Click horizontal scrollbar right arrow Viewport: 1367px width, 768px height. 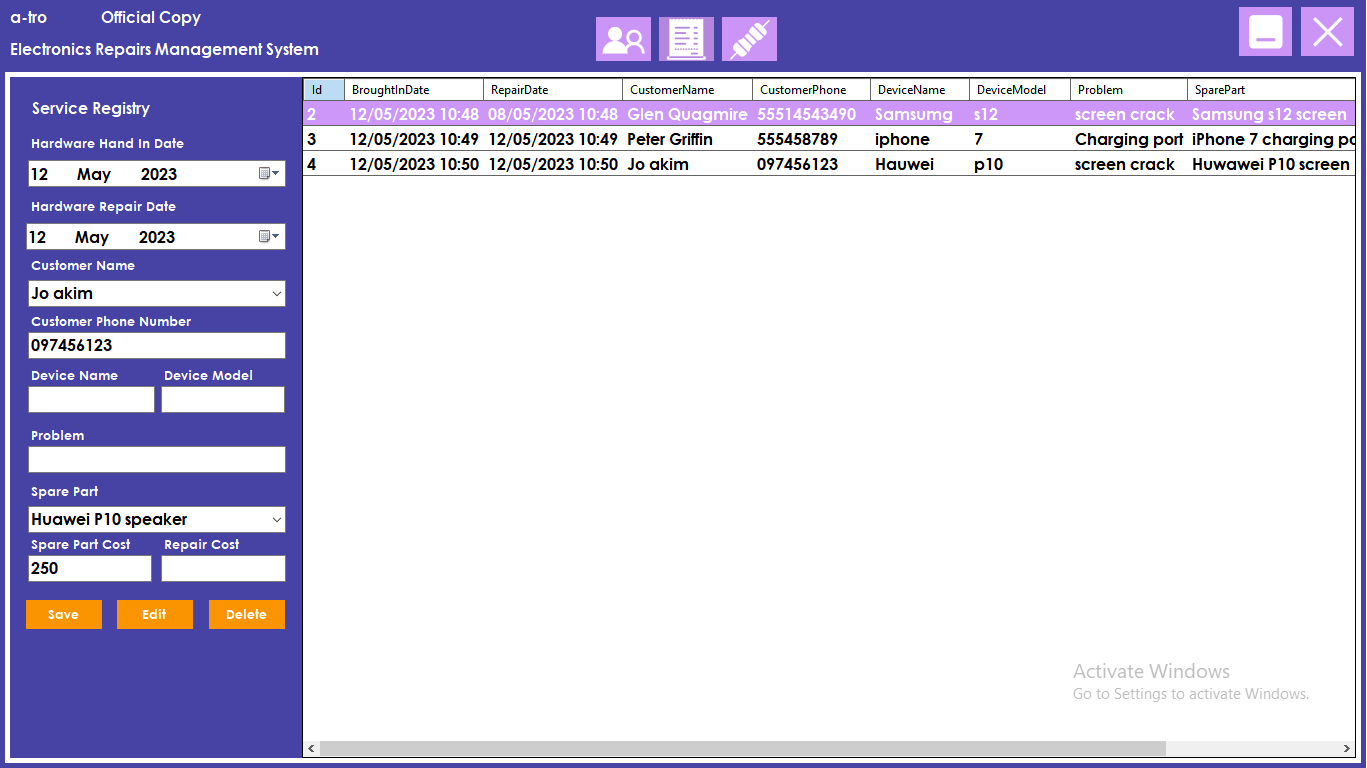tap(1347, 749)
